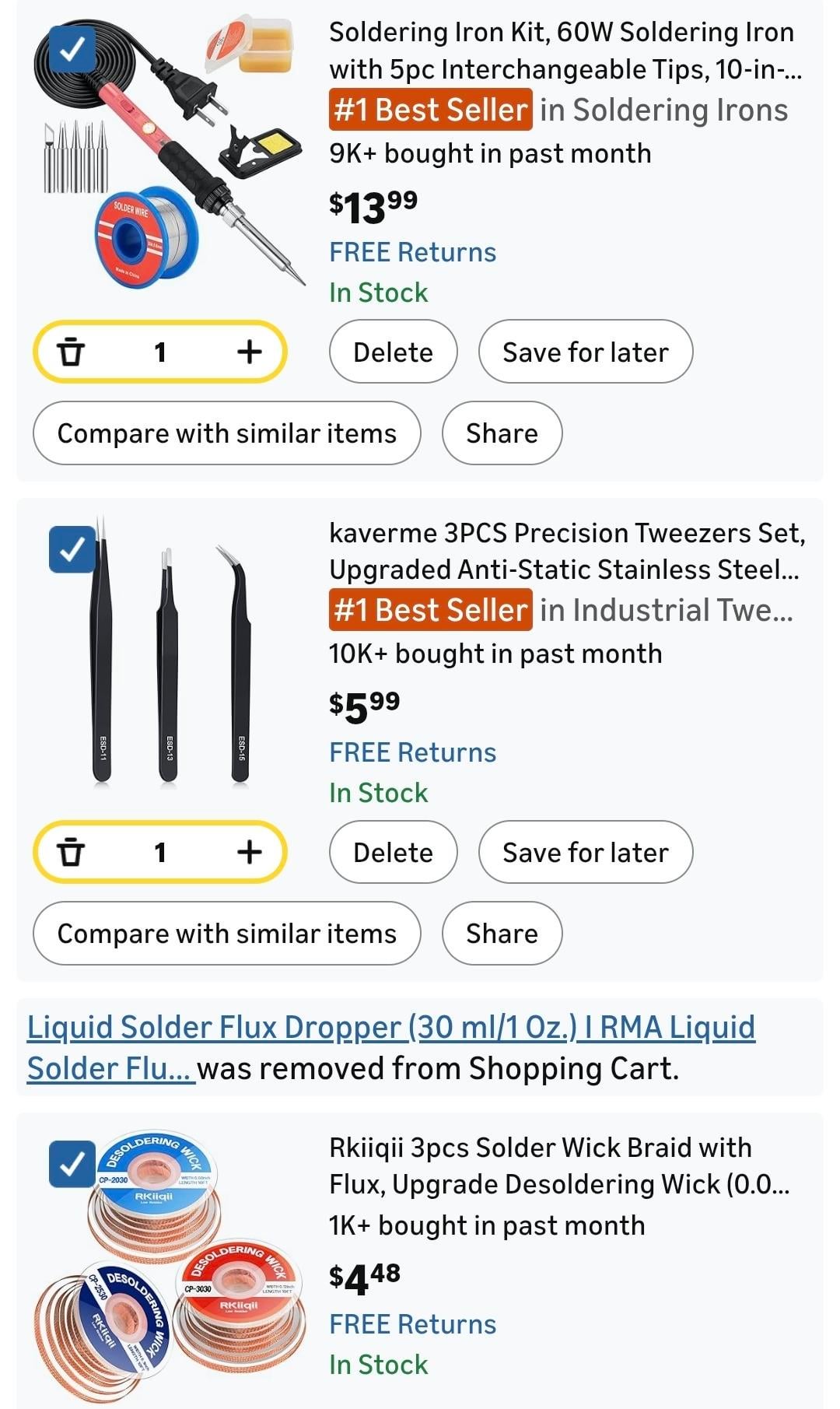Increase soldering iron quantity with plus icon
Screen dimensions: 840x1409
click(249, 352)
